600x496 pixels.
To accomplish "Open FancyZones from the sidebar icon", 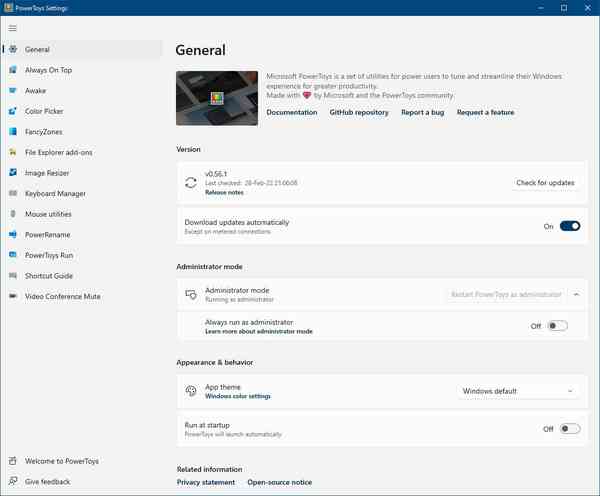I will pos(12,132).
